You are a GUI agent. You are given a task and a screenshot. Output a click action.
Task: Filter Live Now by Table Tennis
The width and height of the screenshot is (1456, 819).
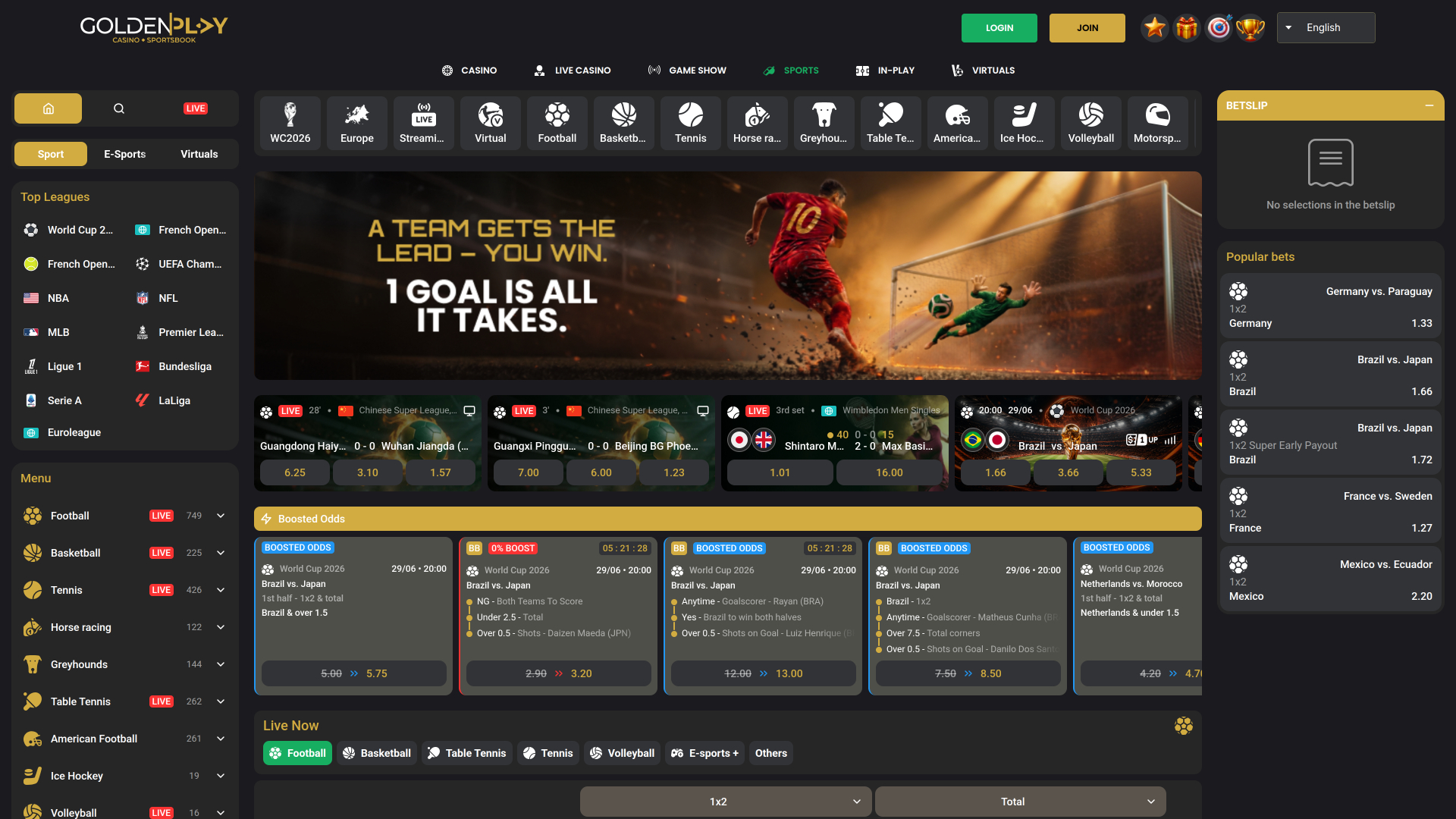pos(467,753)
